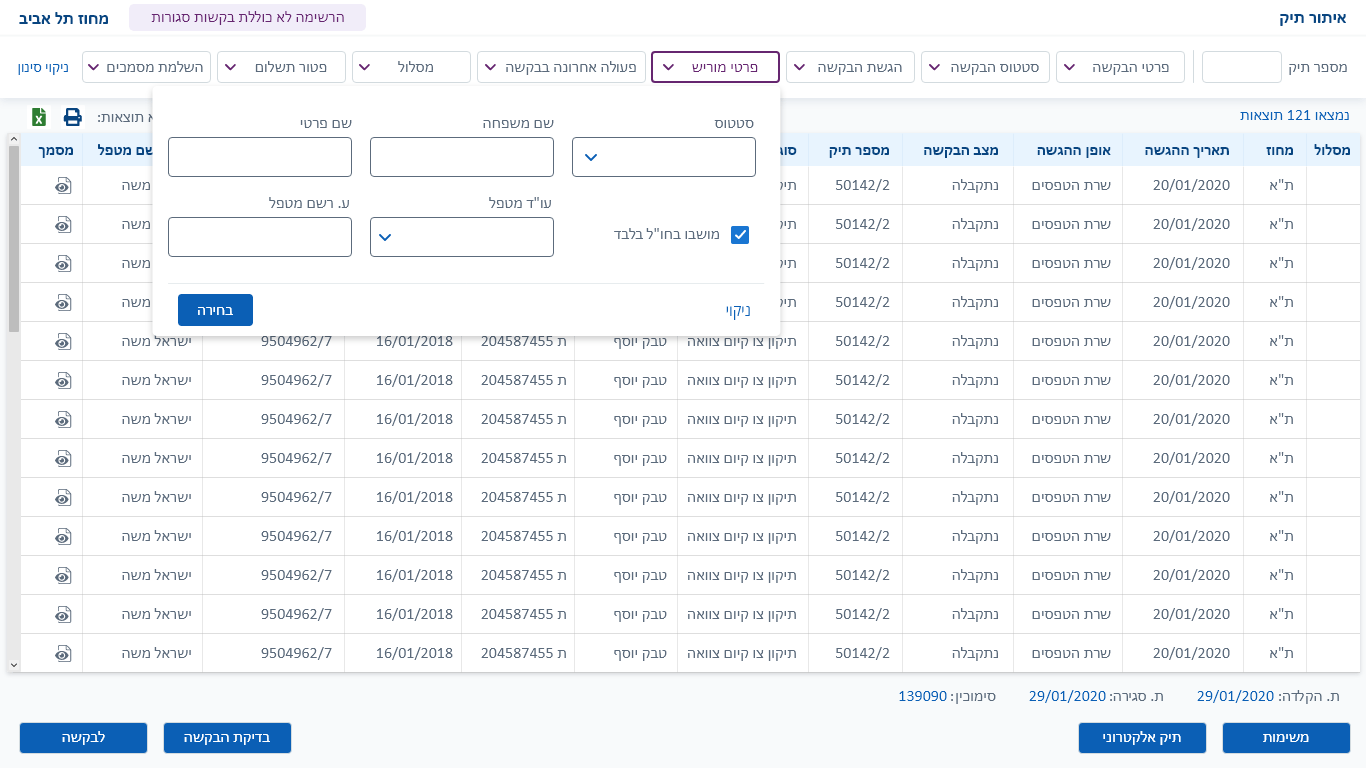The width and height of the screenshot is (1366, 768).
Task: Open the 'פעולה אחרונה בבקשה' filter dropdown
Action: point(562,67)
